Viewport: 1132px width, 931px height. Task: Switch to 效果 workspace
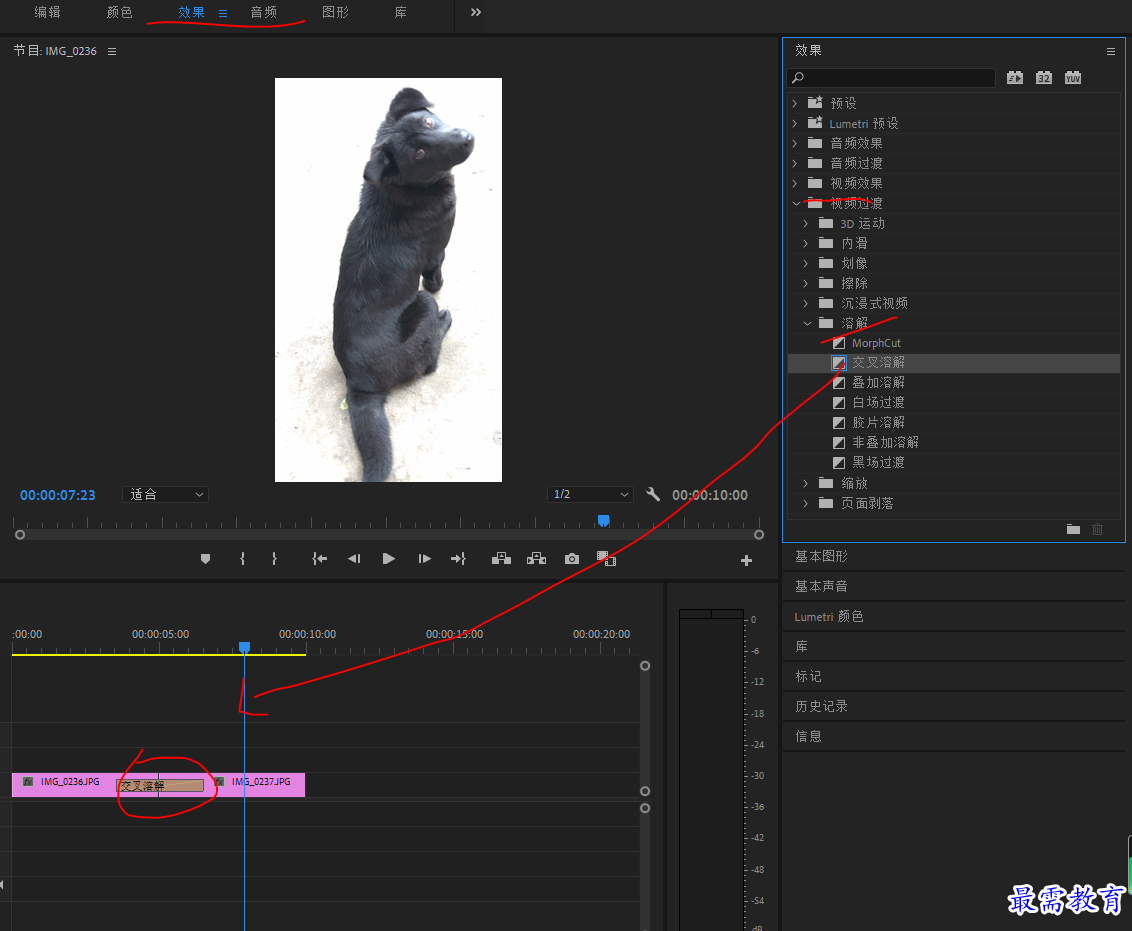click(191, 12)
